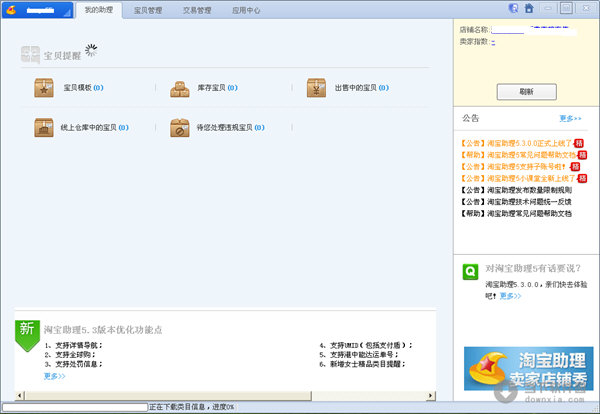Image resolution: width=600 pixels, height=414 pixels.
Task: Click the 宝贝提醒 section icon
Action: pos(30,55)
